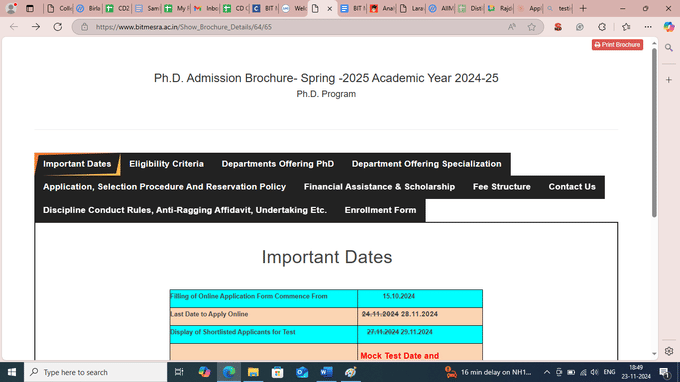Toggle the Read aloud icon
Viewport: 680px width, 382px height.
[x=512, y=27]
